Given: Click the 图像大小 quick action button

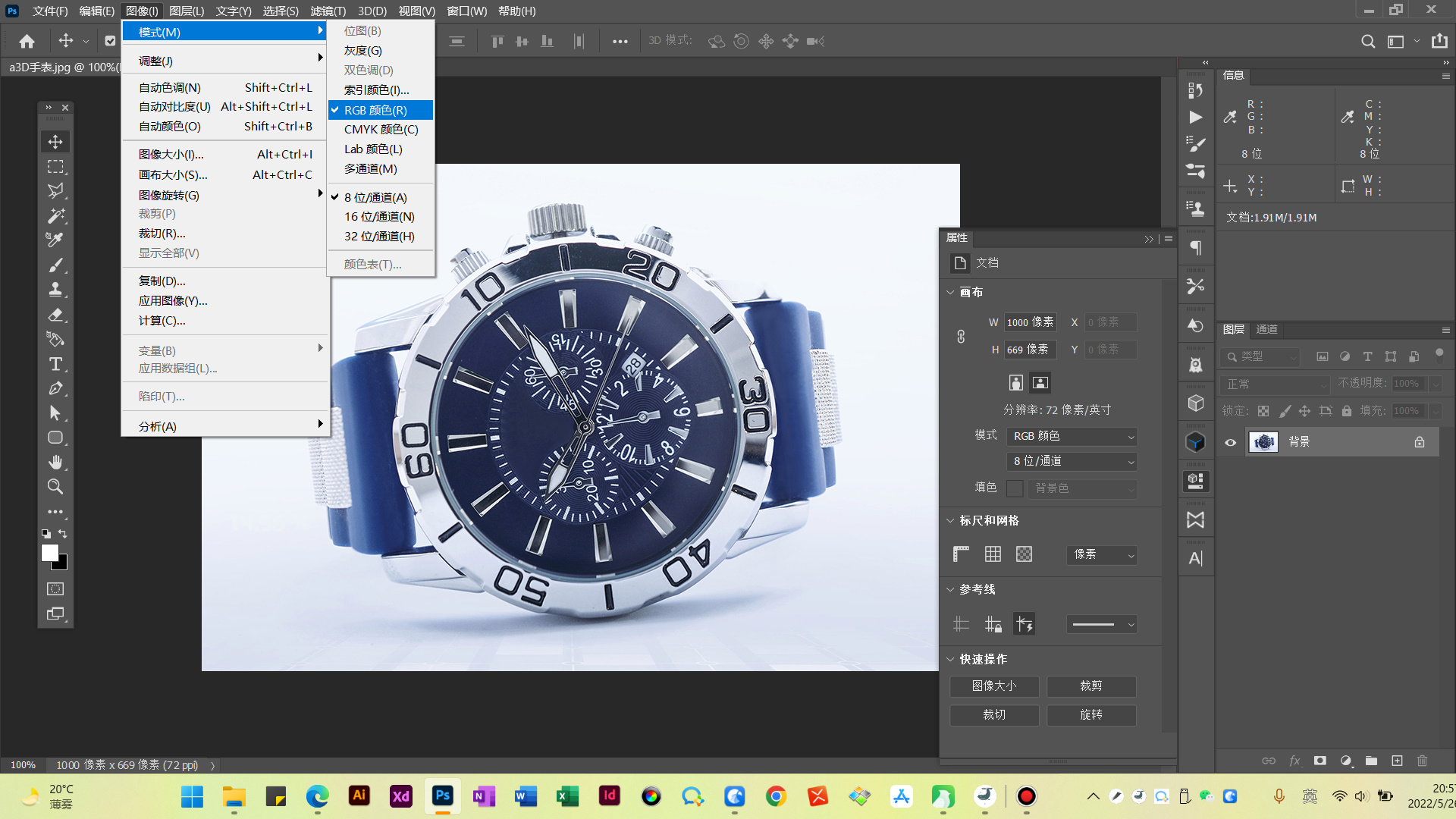Looking at the screenshot, I should (993, 686).
